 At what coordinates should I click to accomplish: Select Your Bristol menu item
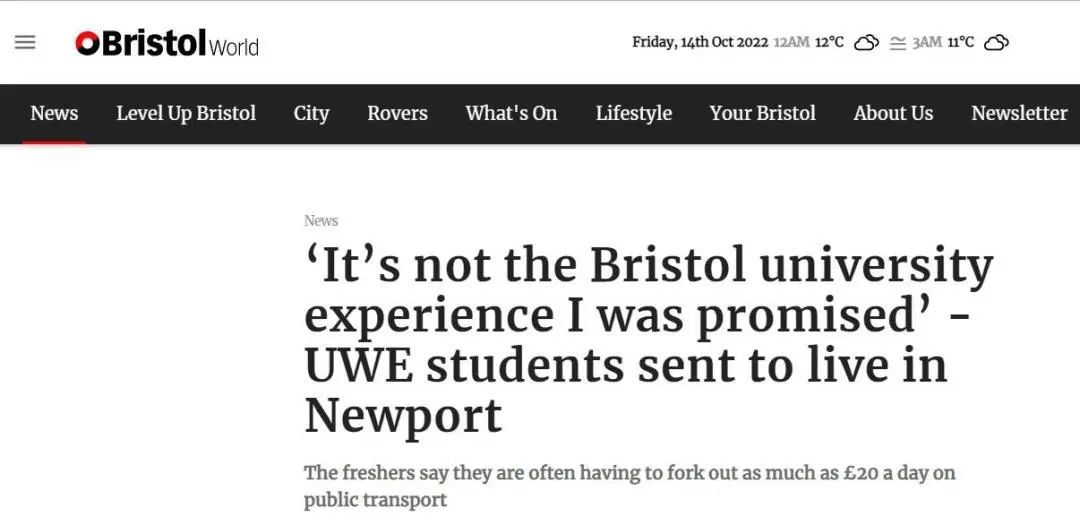click(762, 113)
